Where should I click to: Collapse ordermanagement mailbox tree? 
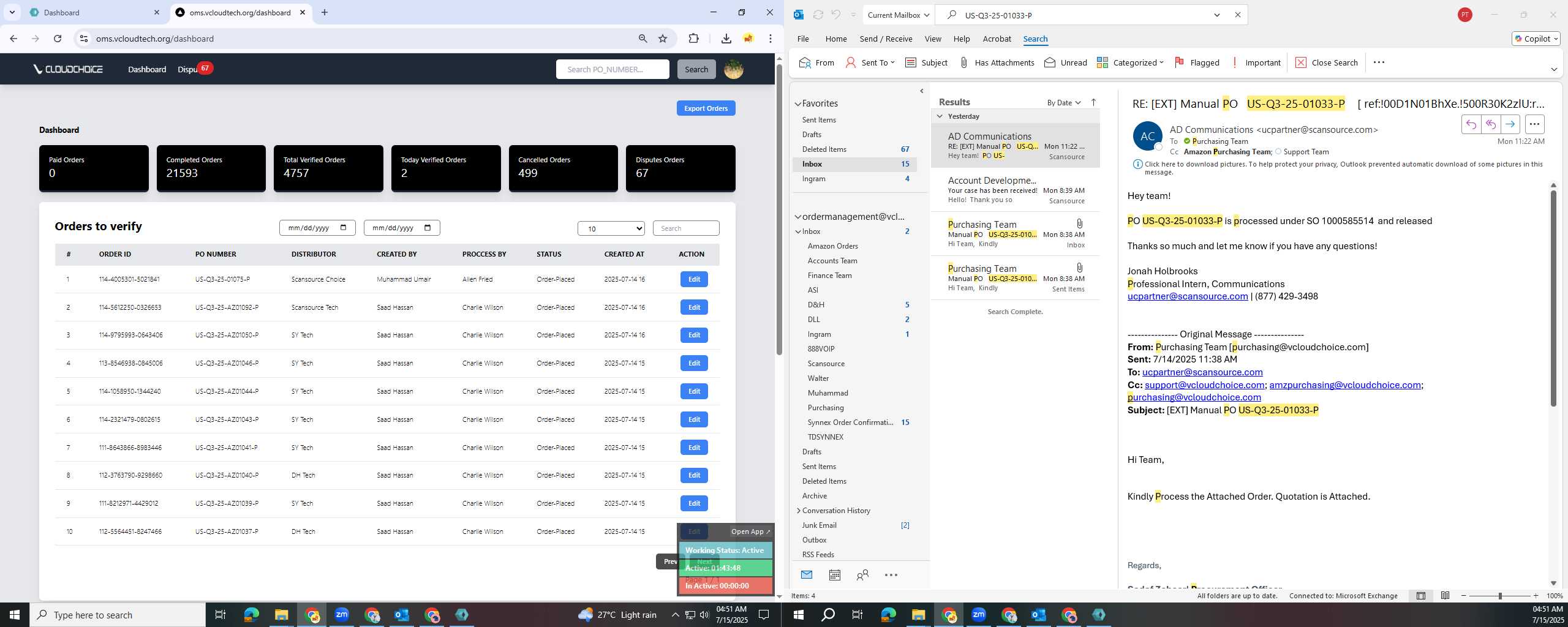click(x=798, y=217)
